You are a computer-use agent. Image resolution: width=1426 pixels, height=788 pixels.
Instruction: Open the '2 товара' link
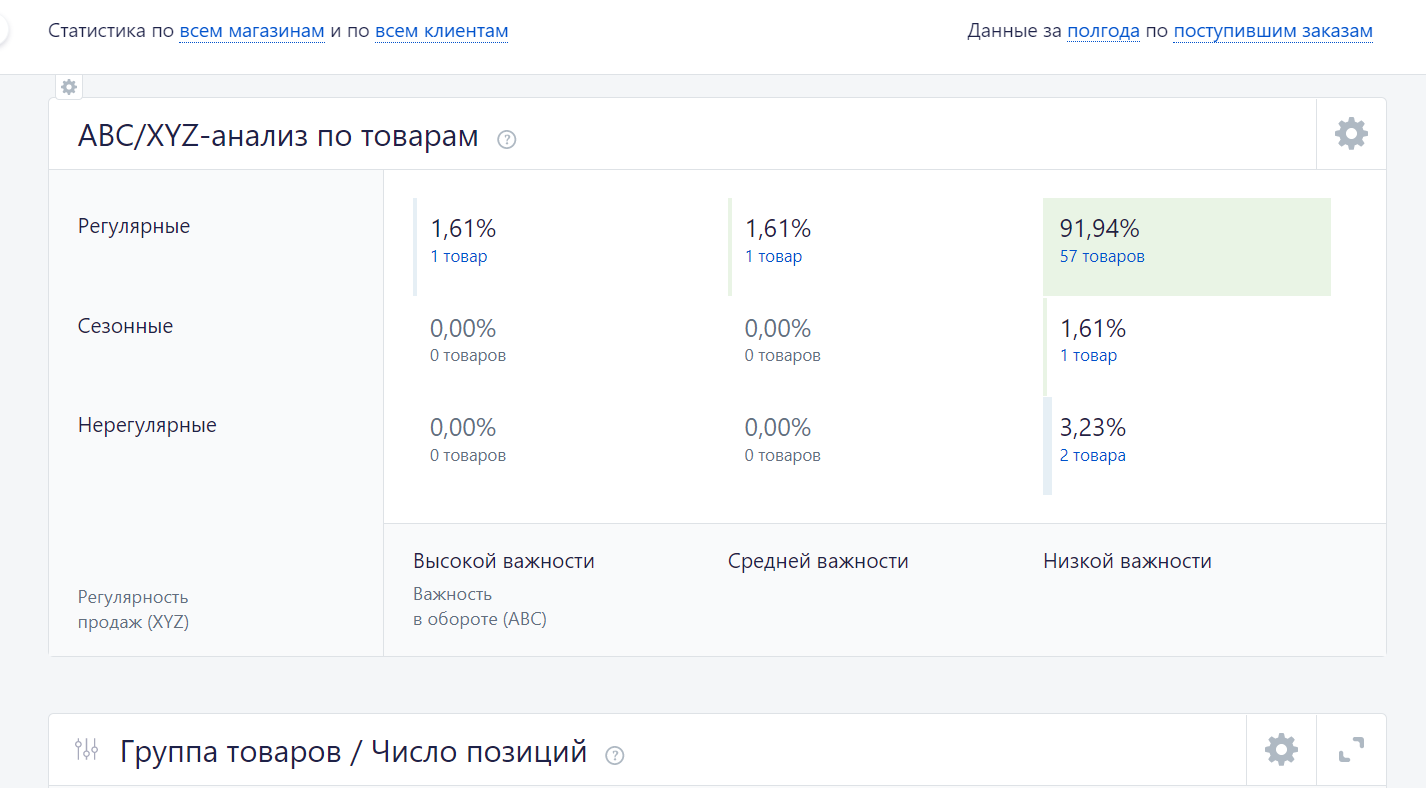tap(1093, 455)
